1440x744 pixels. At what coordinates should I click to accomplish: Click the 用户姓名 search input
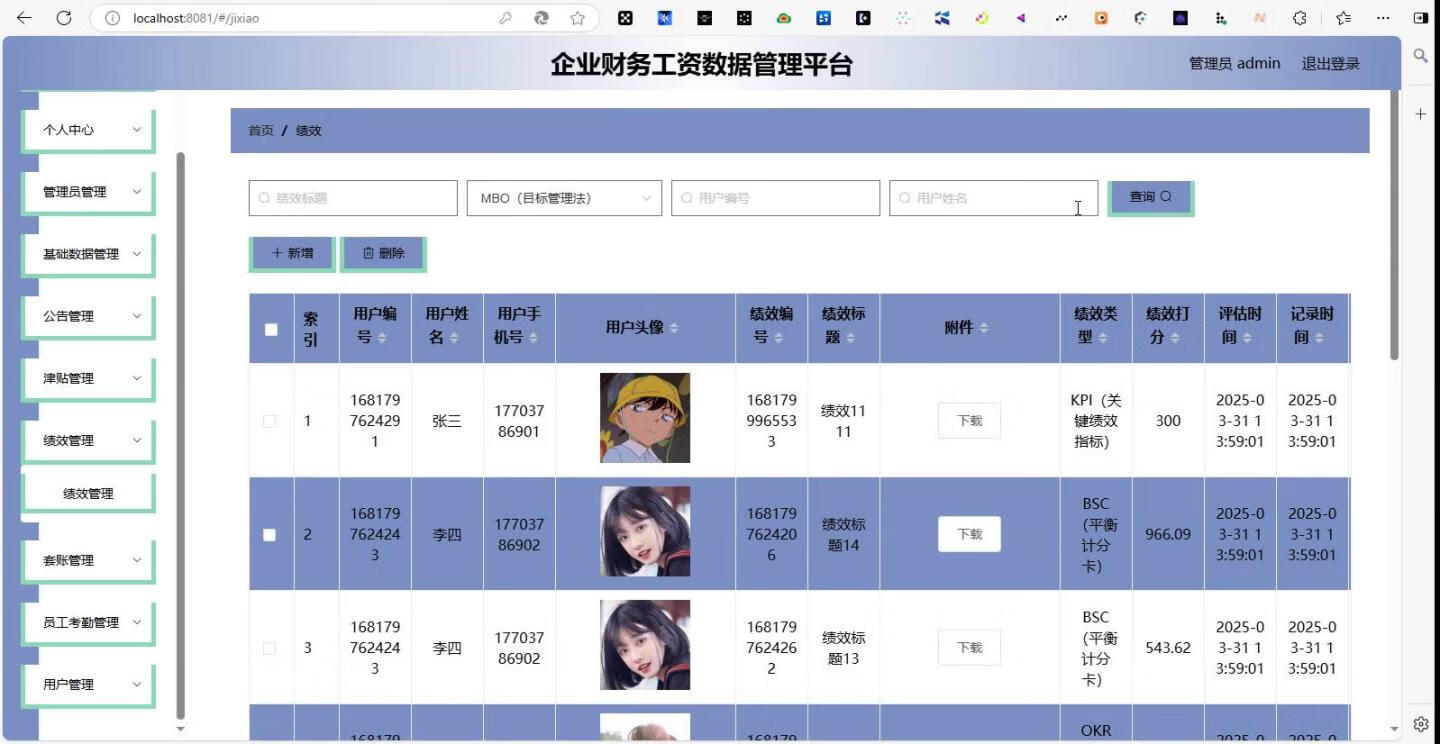(994, 198)
